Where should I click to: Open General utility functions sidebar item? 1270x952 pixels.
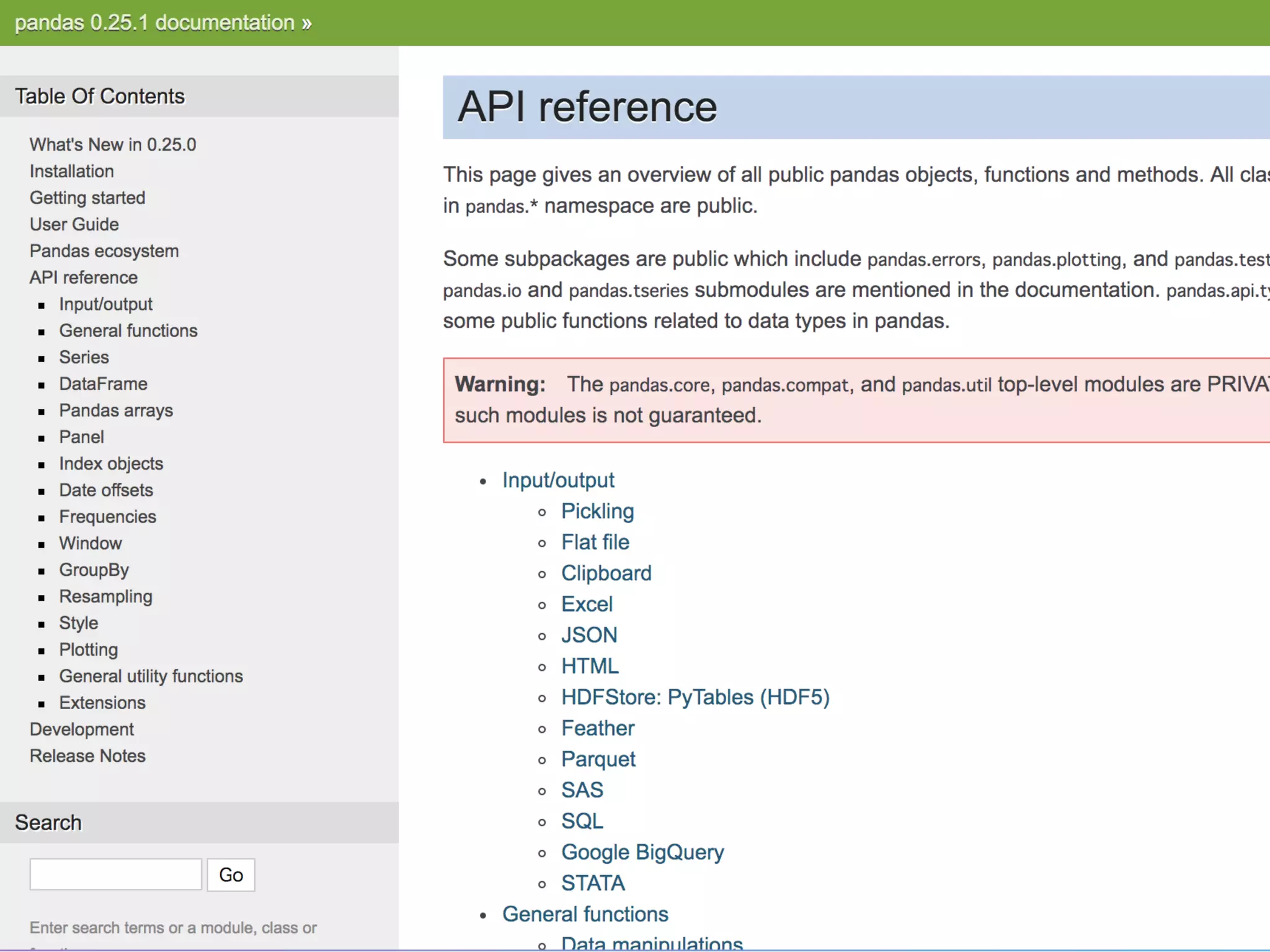[x=151, y=676]
